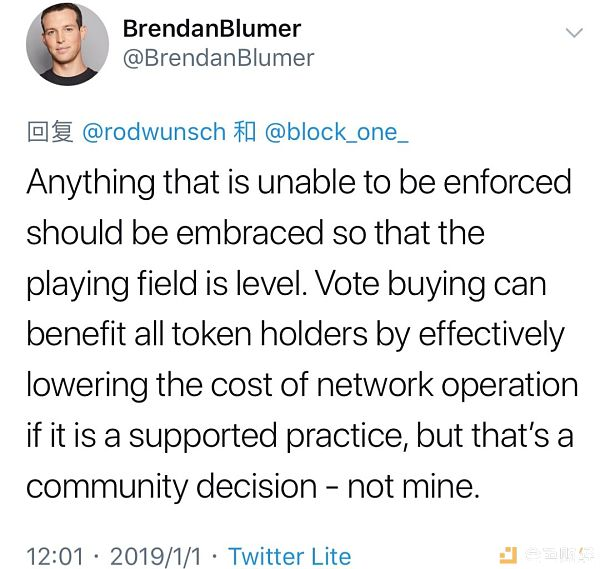Screen dimensions: 600x569
Task: Click the gray watermark text beside the logo
Action: 558,554
